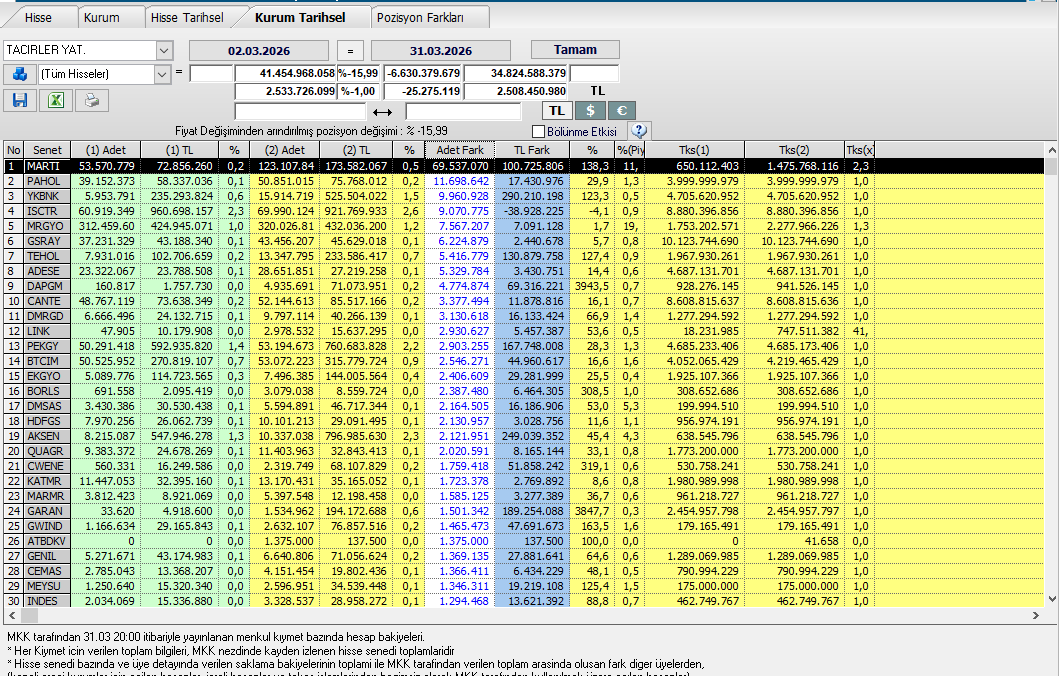Image resolution: width=1059 pixels, height=676 pixels.
Task: Click the right filter input beside double arrow
Action: 463,112
